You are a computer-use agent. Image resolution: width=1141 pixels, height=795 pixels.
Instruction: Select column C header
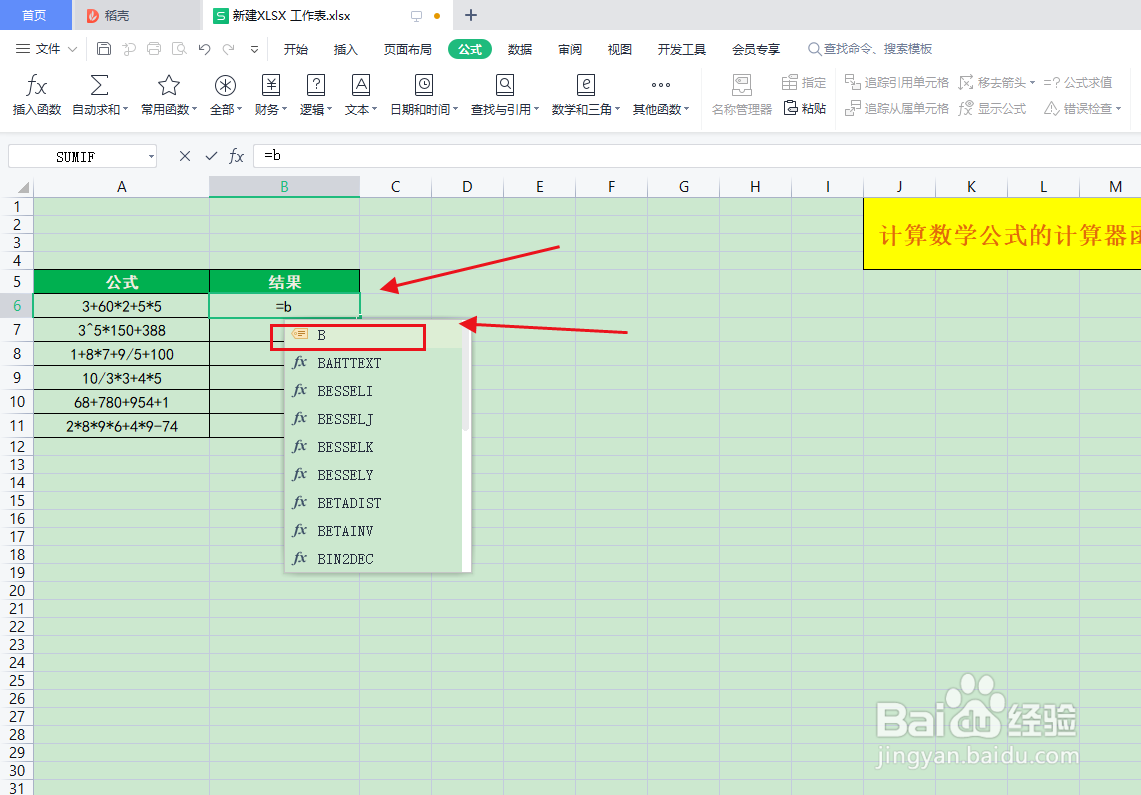point(395,187)
